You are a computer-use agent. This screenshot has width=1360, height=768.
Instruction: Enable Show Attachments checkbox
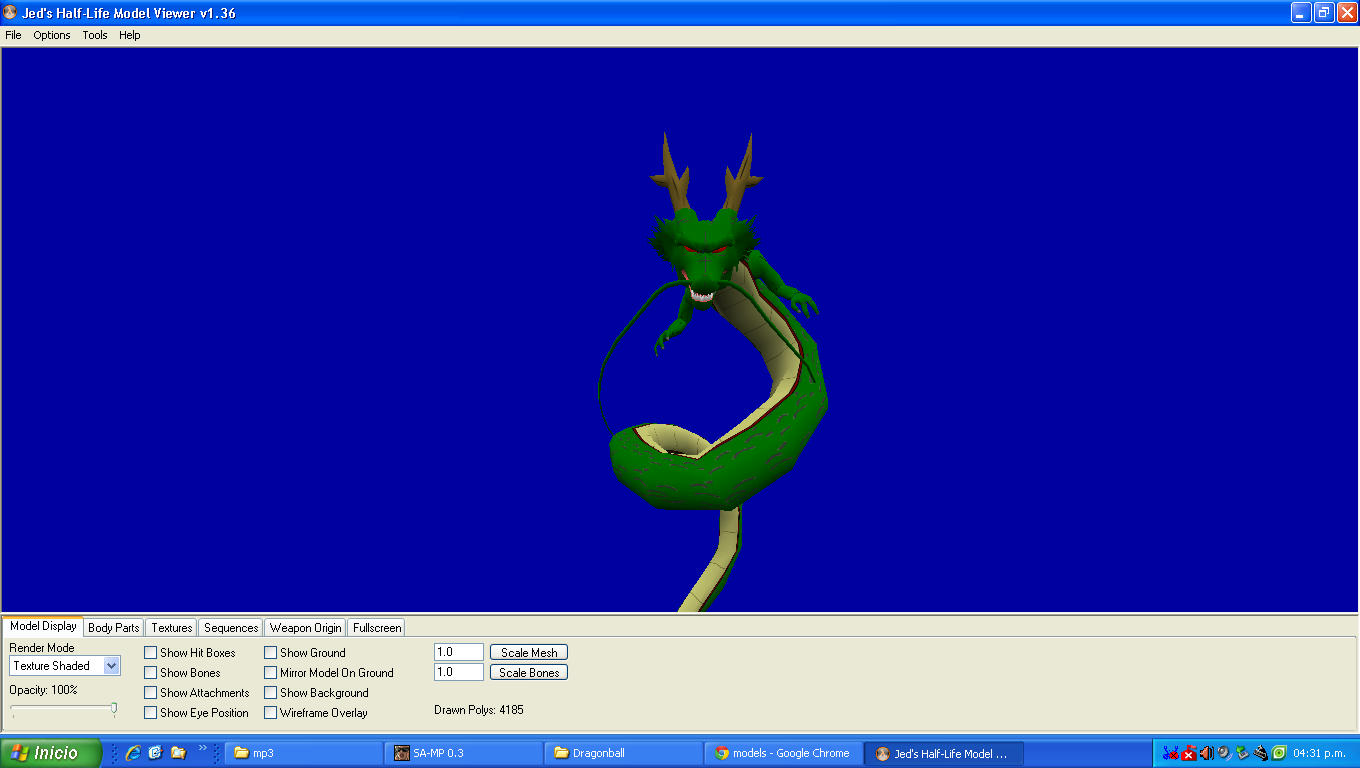point(151,693)
